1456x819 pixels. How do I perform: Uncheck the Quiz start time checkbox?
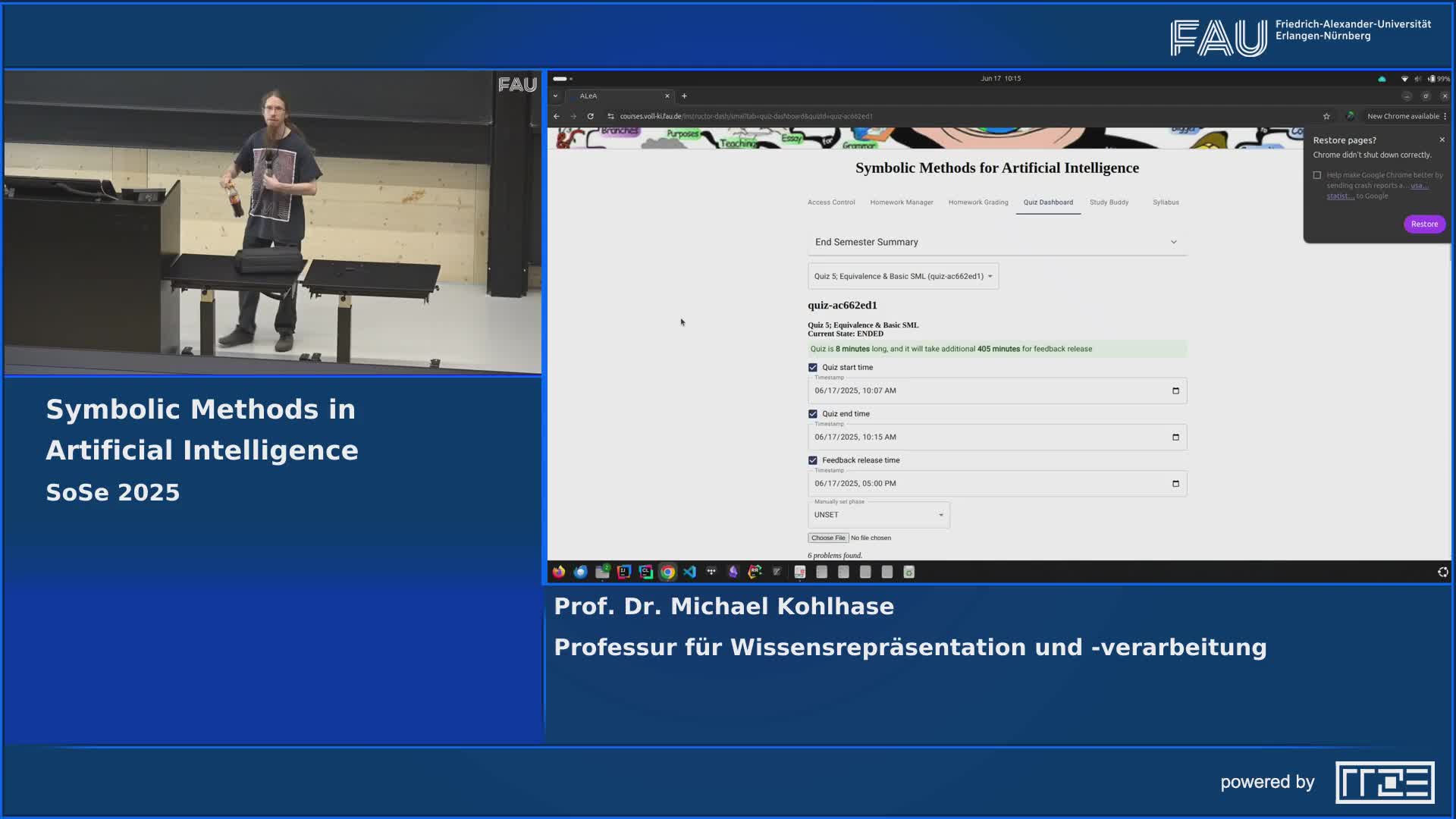click(x=813, y=367)
